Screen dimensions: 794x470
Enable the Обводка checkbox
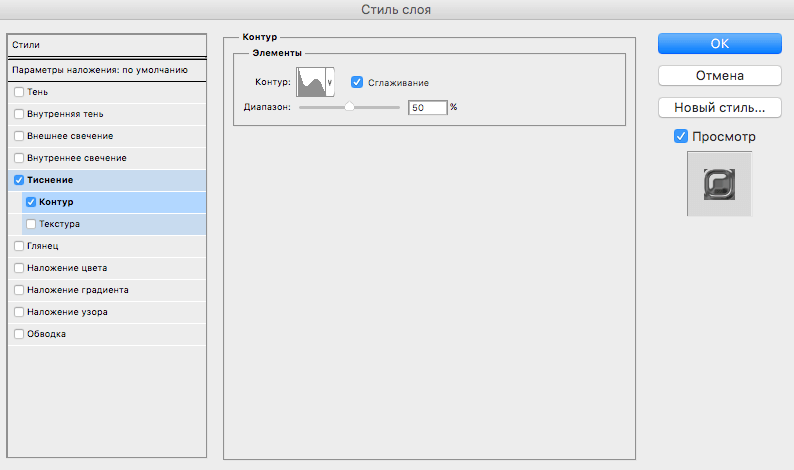click(19, 334)
